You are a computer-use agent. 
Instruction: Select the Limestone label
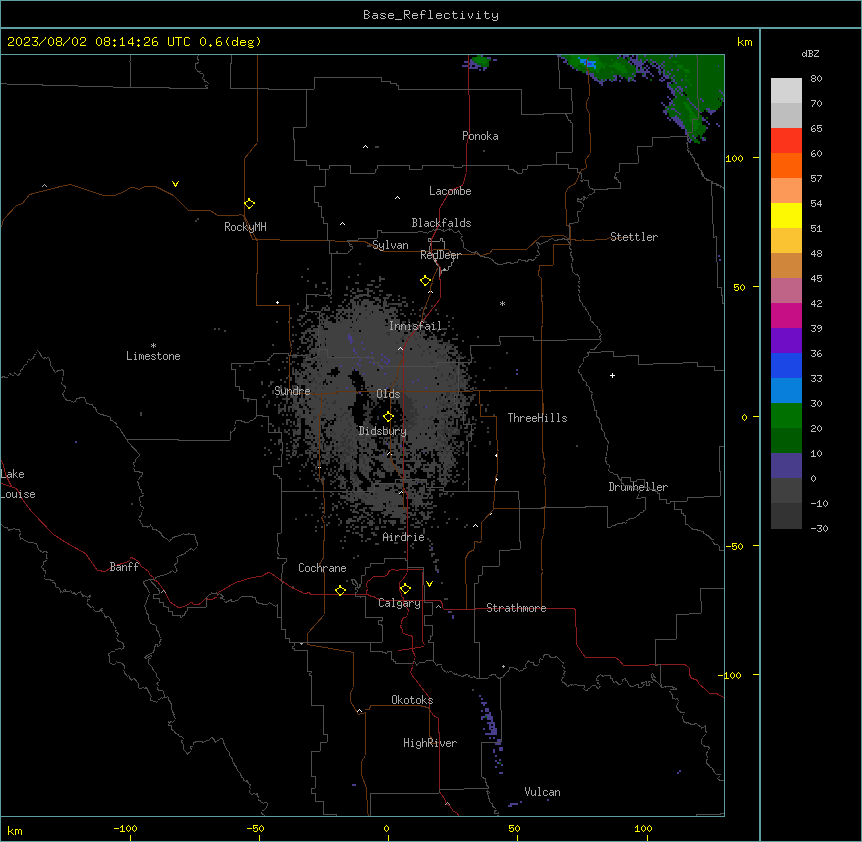pos(153,356)
